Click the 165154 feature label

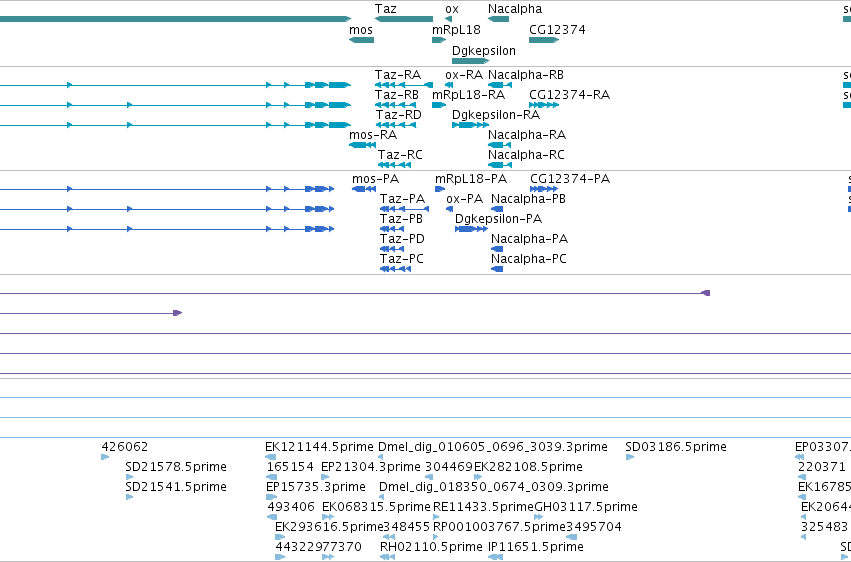tap(290, 467)
